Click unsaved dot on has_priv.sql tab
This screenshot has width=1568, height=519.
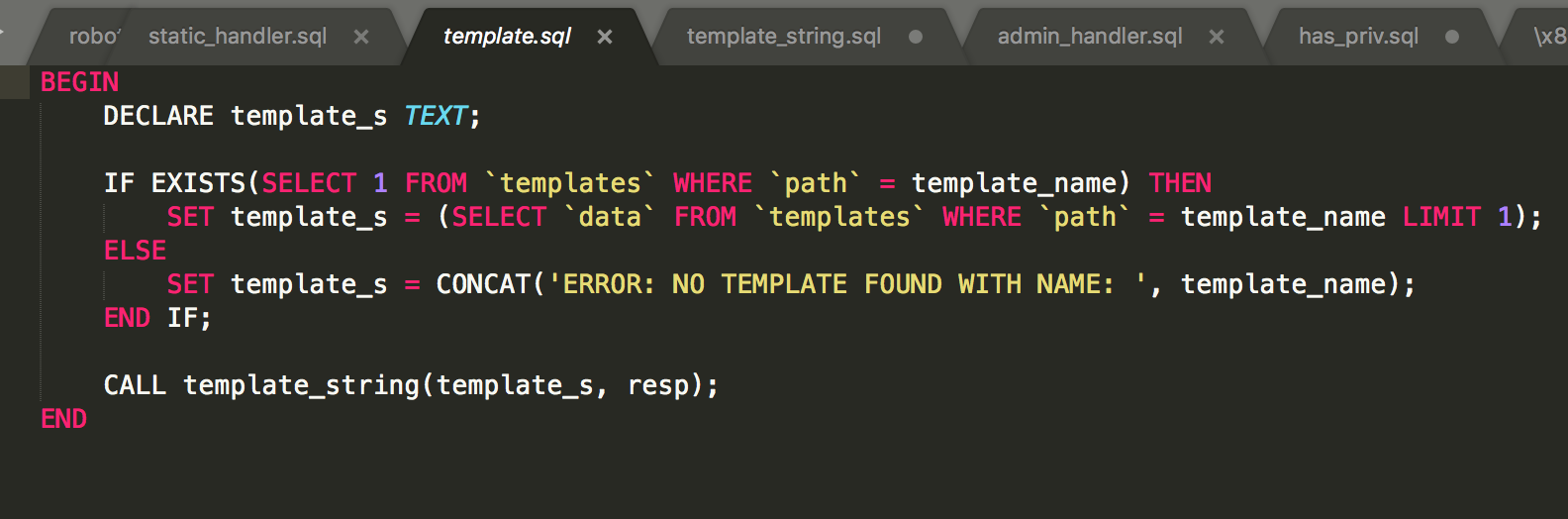pyautogui.click(x=1452, y=37)
